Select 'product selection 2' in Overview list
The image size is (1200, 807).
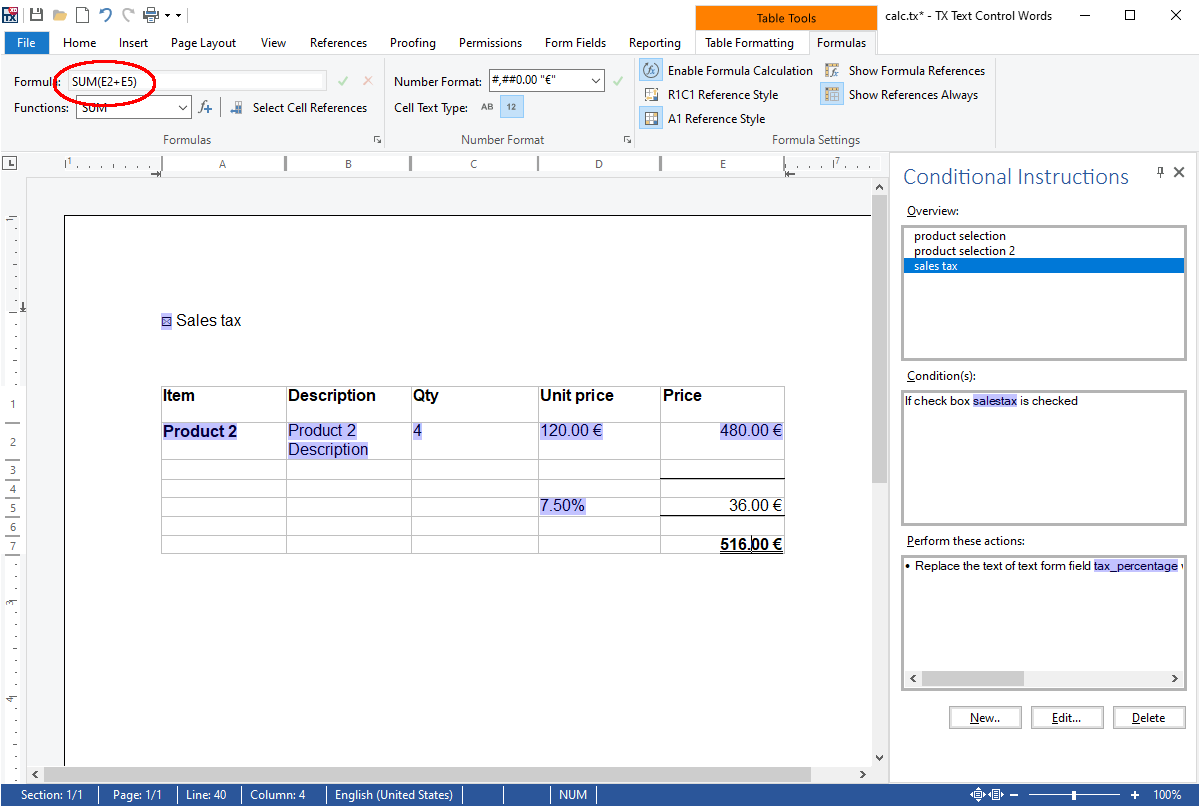1044,251
